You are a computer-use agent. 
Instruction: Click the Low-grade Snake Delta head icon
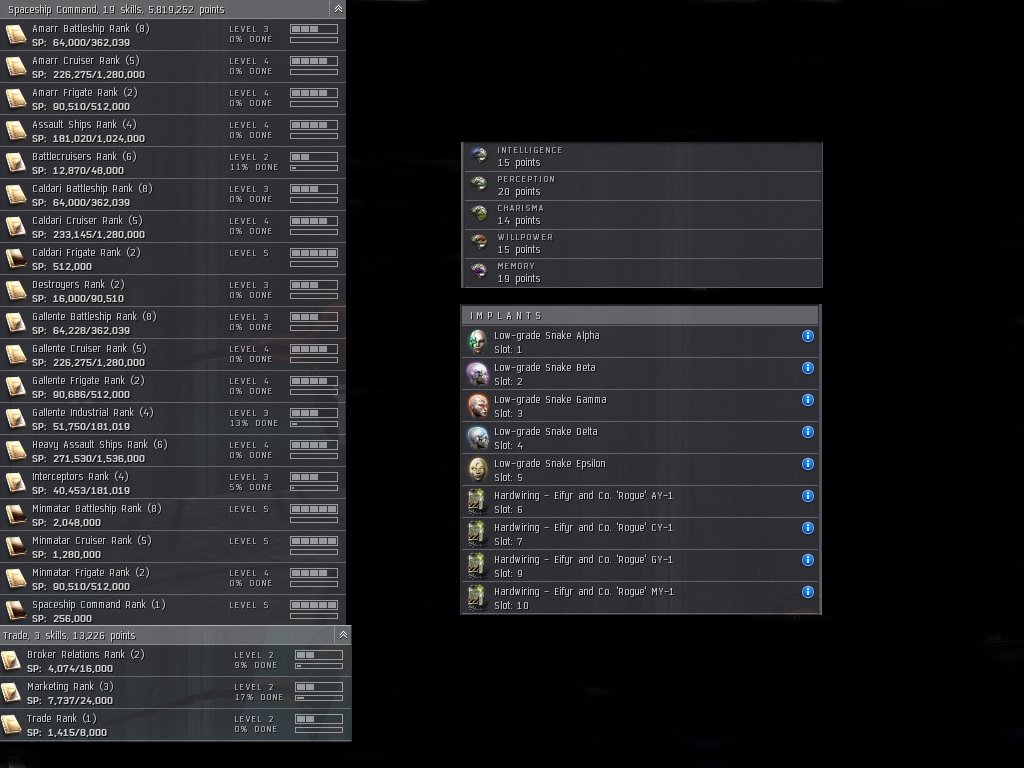pyautogui.click(x=477, y=438)
